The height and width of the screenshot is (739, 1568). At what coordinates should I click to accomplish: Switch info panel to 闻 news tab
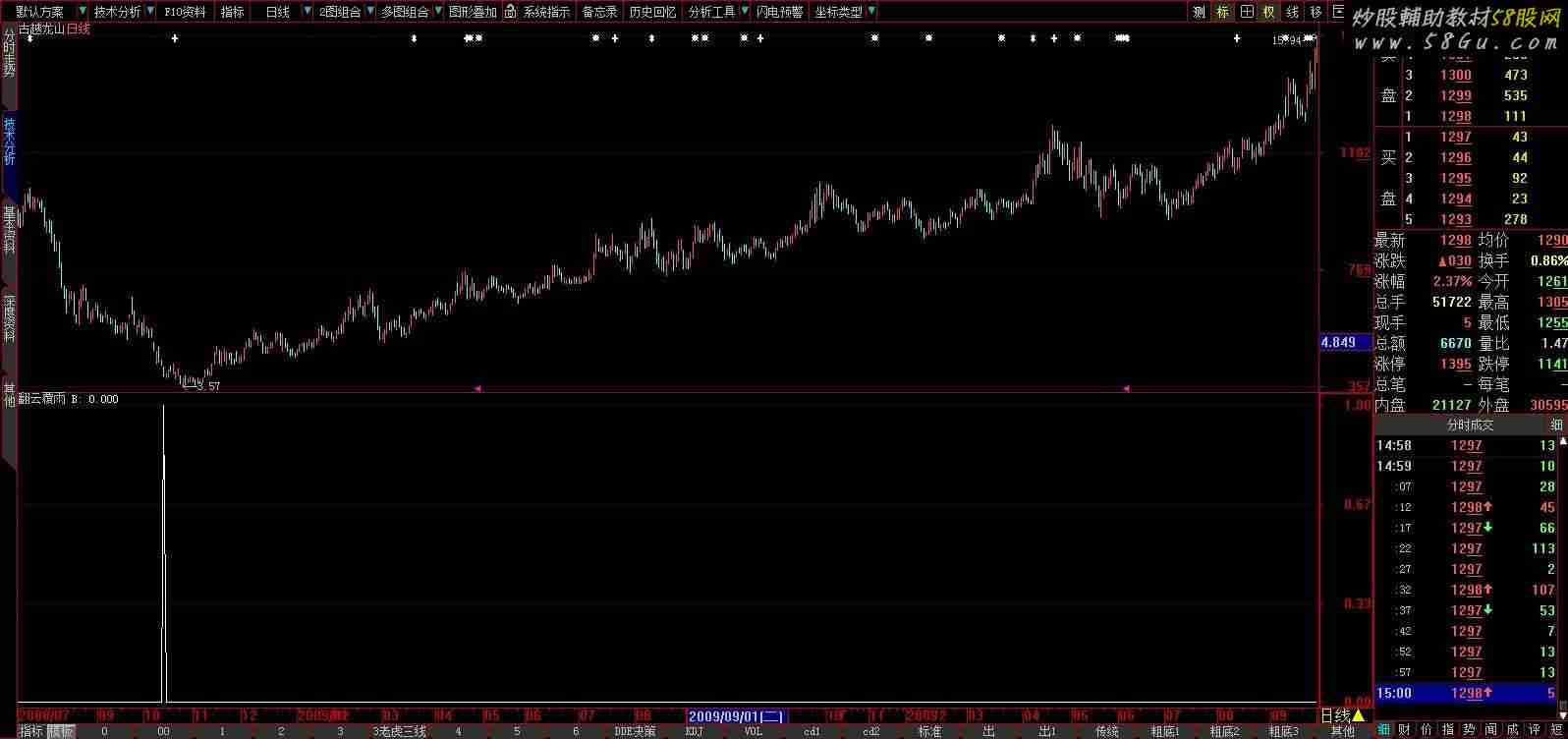pos(1491,730)
